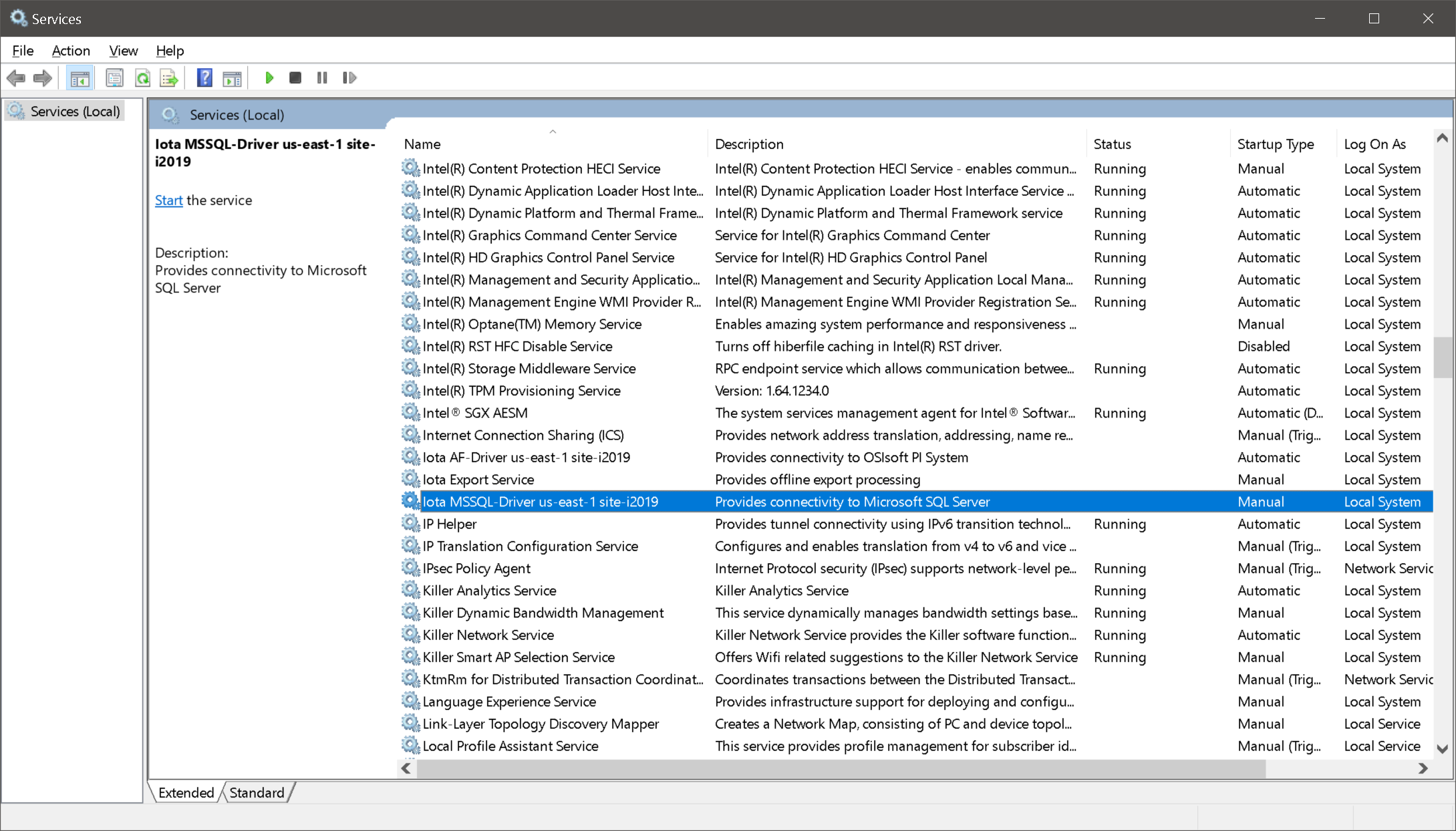
Task: Click gear icon of Intel® SGX AESM
Action: (410, 412)
